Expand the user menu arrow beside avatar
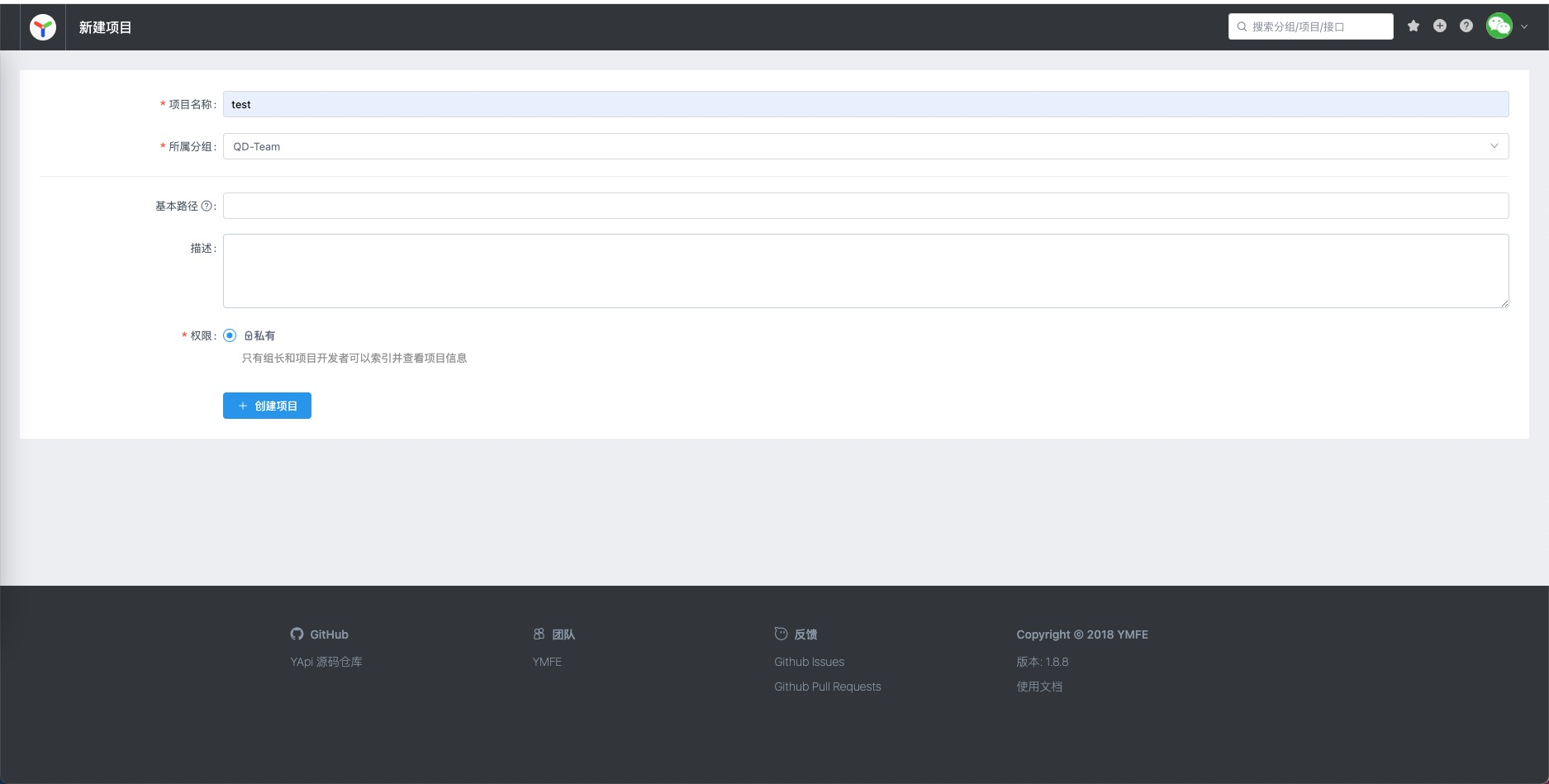 (x=1524, y=27)
